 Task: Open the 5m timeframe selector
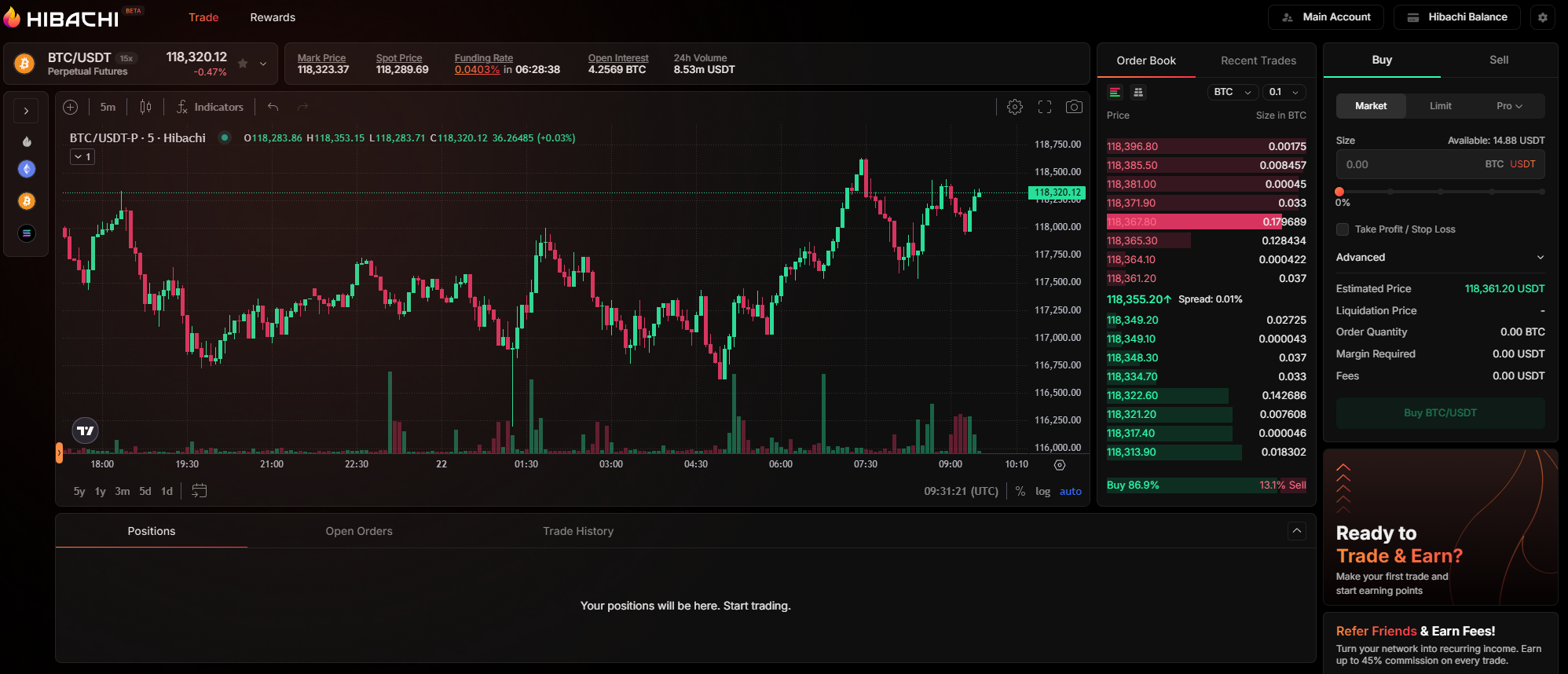(x=108, y=107)
